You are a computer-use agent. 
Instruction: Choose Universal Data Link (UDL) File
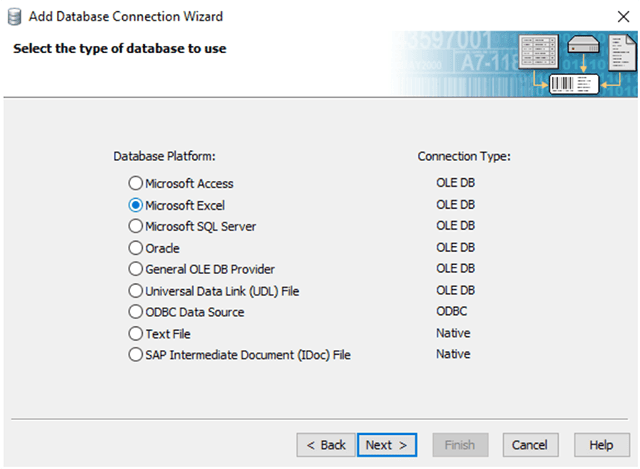[x=136, y=291]
